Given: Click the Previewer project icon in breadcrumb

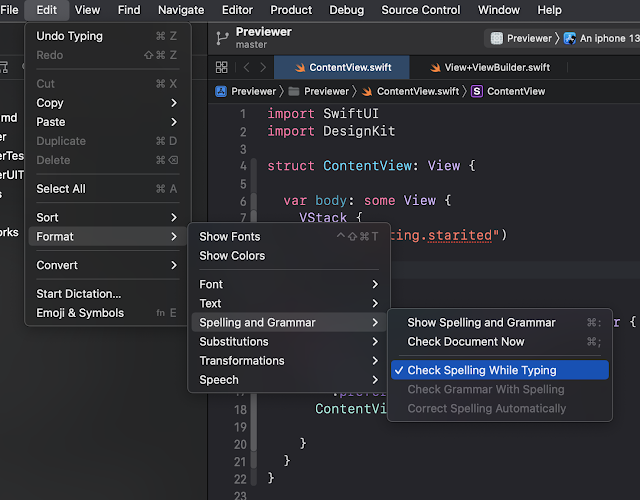Looking at the screenshot, I should click(x=221, y=91).
